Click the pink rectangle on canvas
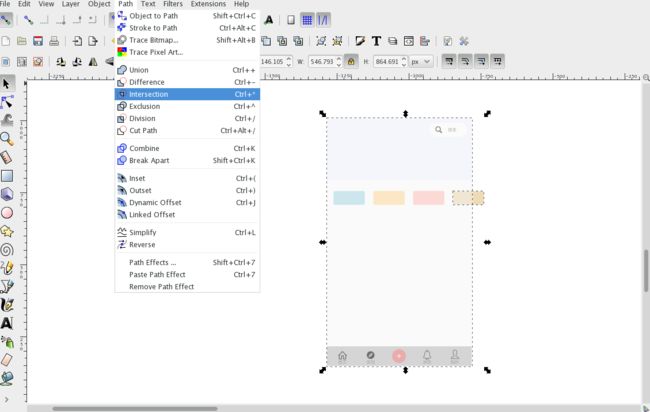This screenshot has width=650, height=412. 429,198
